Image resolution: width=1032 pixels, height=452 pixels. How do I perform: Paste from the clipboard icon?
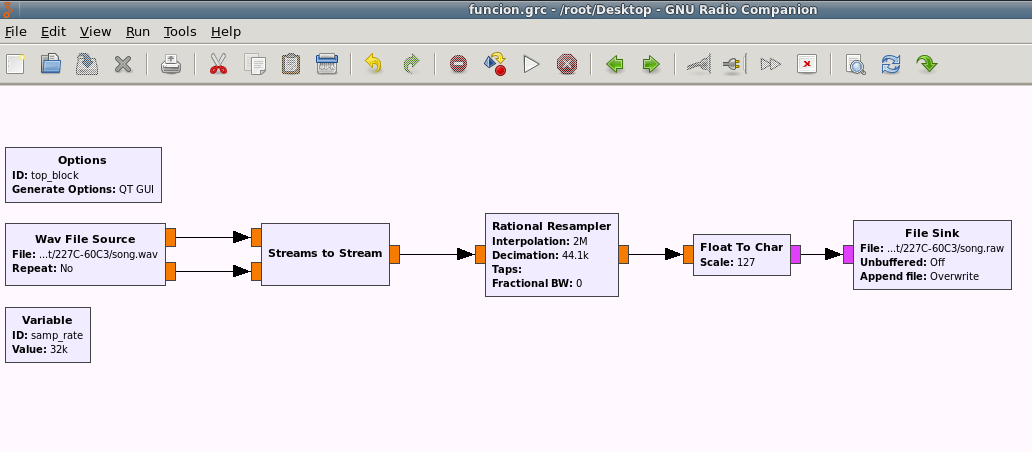291,64
